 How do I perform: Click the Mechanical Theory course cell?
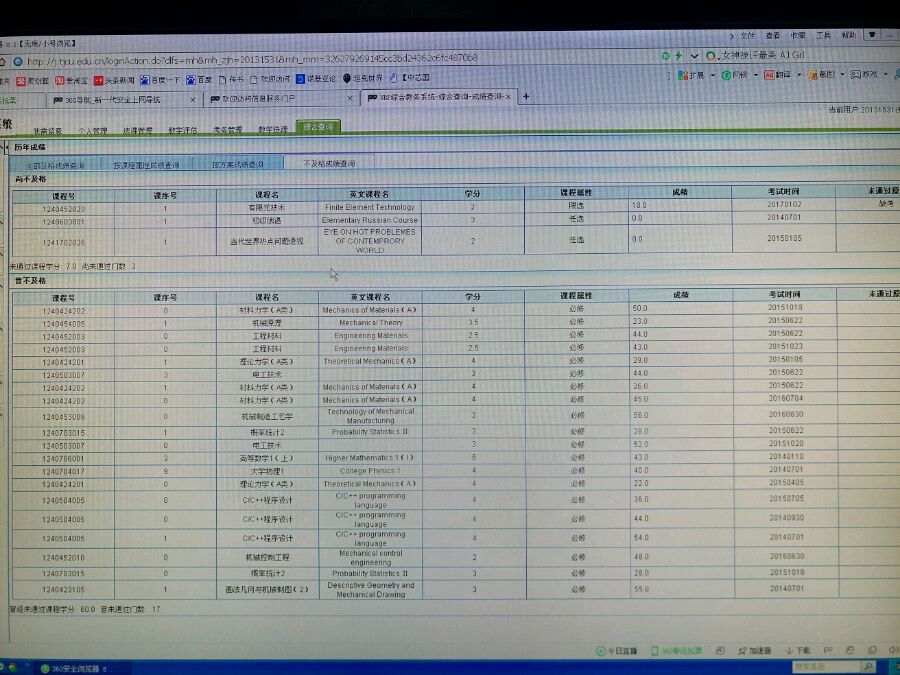370,323
